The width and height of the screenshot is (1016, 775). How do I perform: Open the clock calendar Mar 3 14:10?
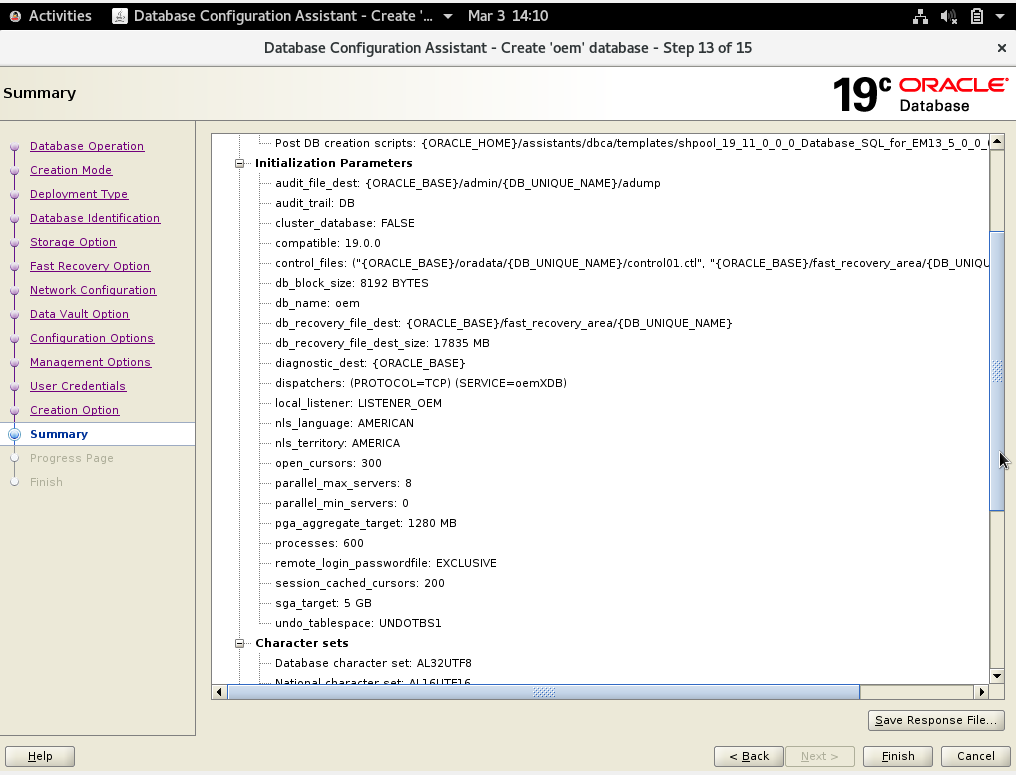pos(508,16)
